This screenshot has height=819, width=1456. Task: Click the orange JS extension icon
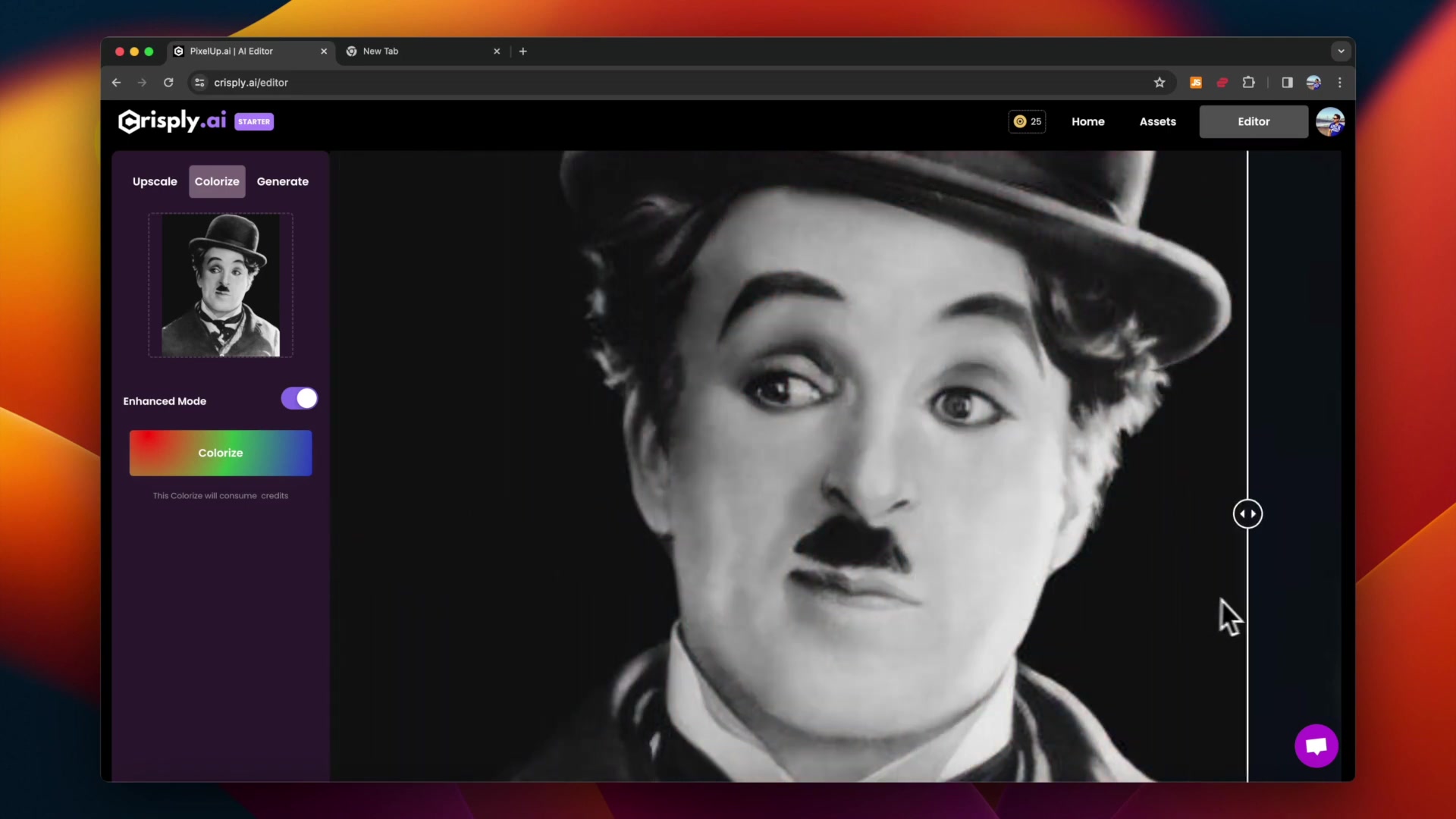pyautogui.click(x=1196, y=83)
